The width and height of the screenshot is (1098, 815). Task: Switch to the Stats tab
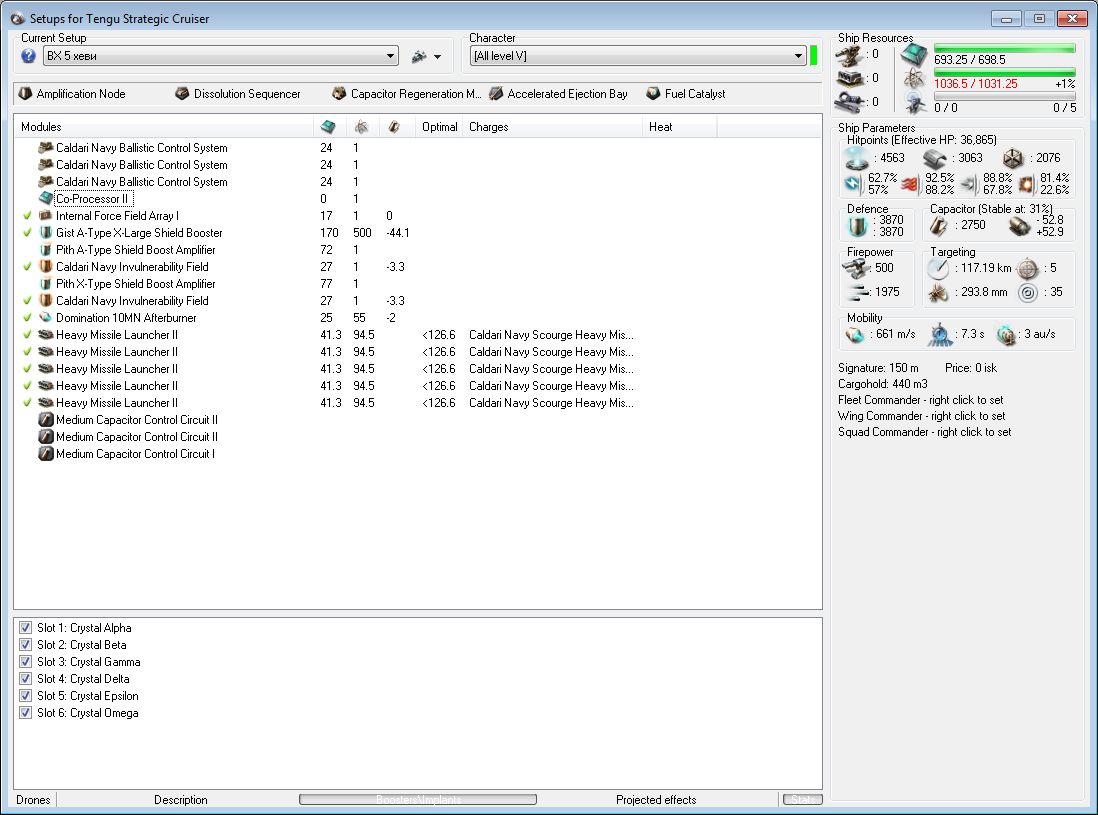coord(802,800)
